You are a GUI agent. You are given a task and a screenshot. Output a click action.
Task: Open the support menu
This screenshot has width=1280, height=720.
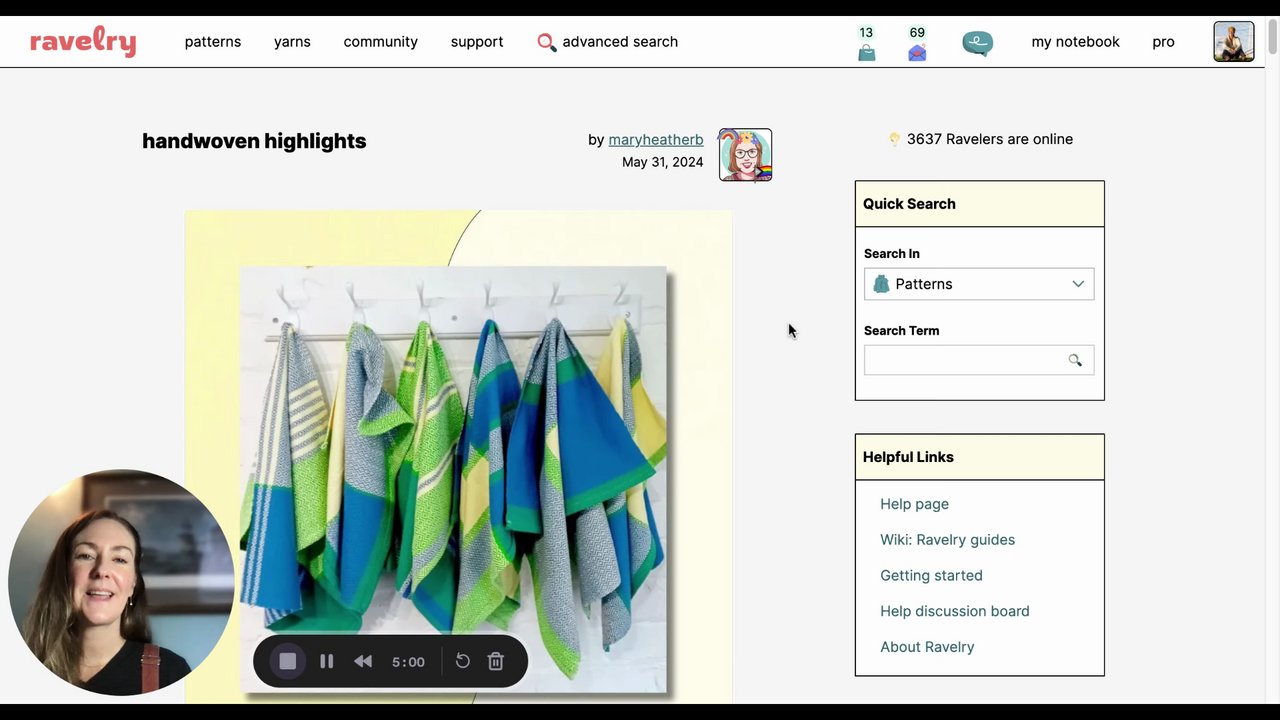(477, 42)
